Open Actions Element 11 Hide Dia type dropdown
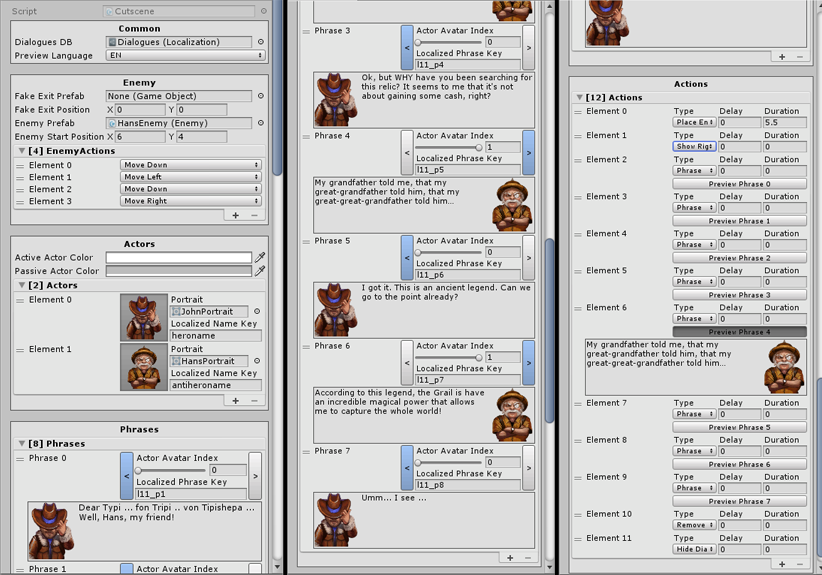Viewport: 822px width, 575px height. pos(694,549)
